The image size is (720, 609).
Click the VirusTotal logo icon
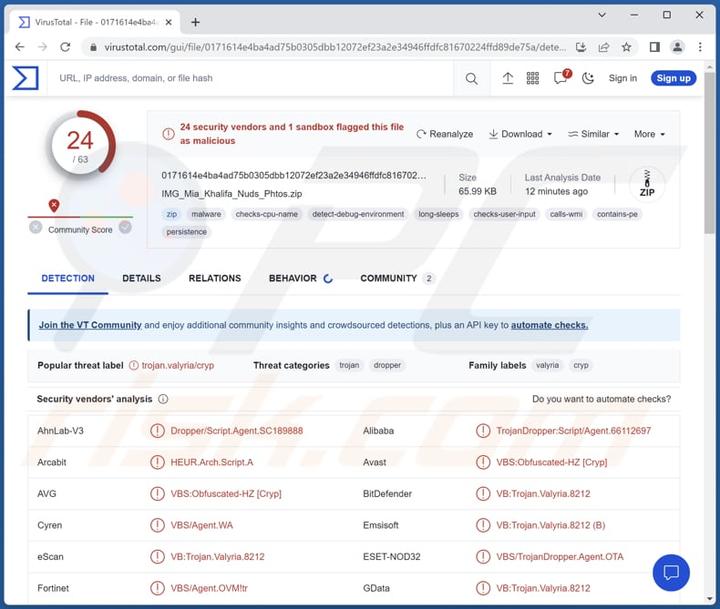point(26,78)
